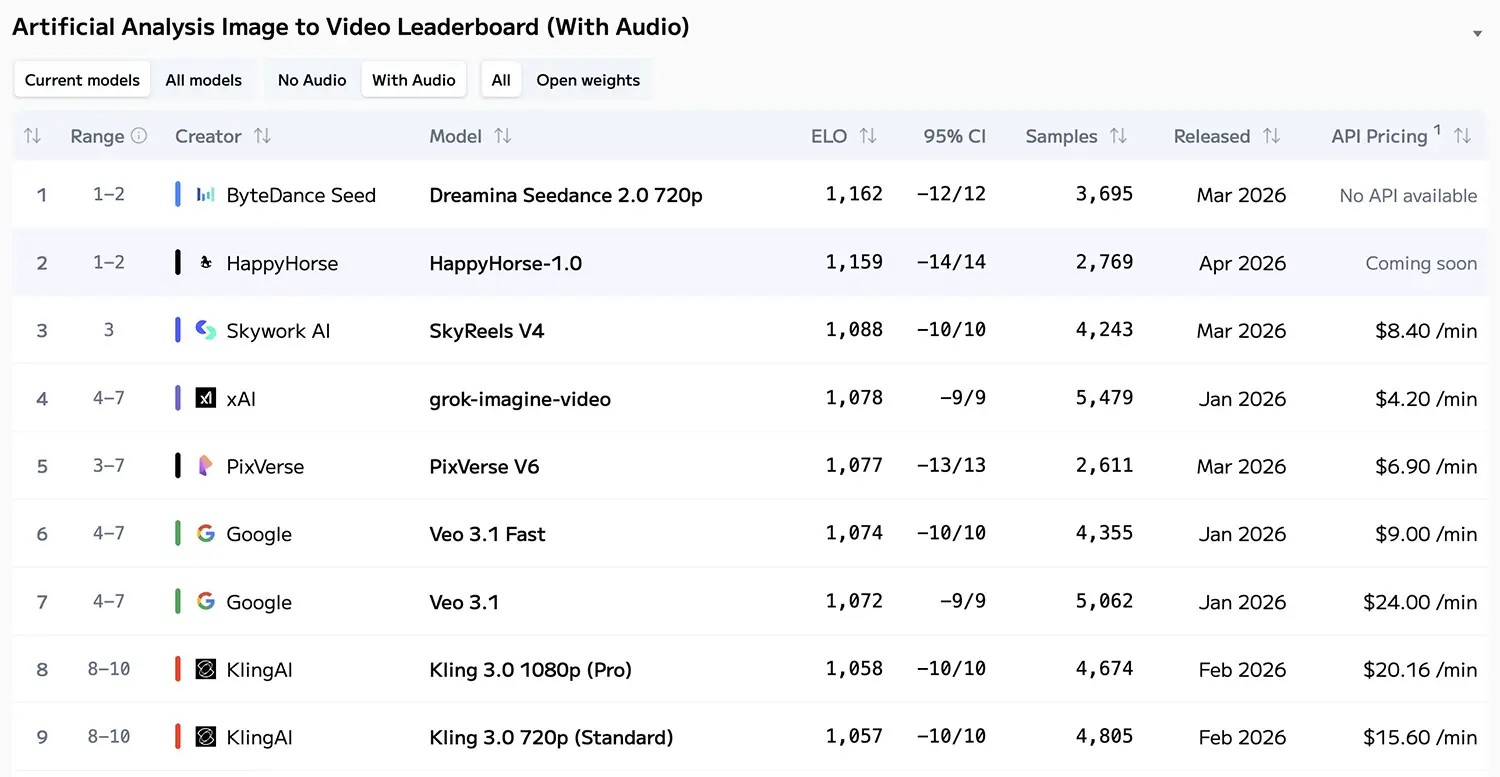Select the No Audio toggle

(x=312, y=80)
